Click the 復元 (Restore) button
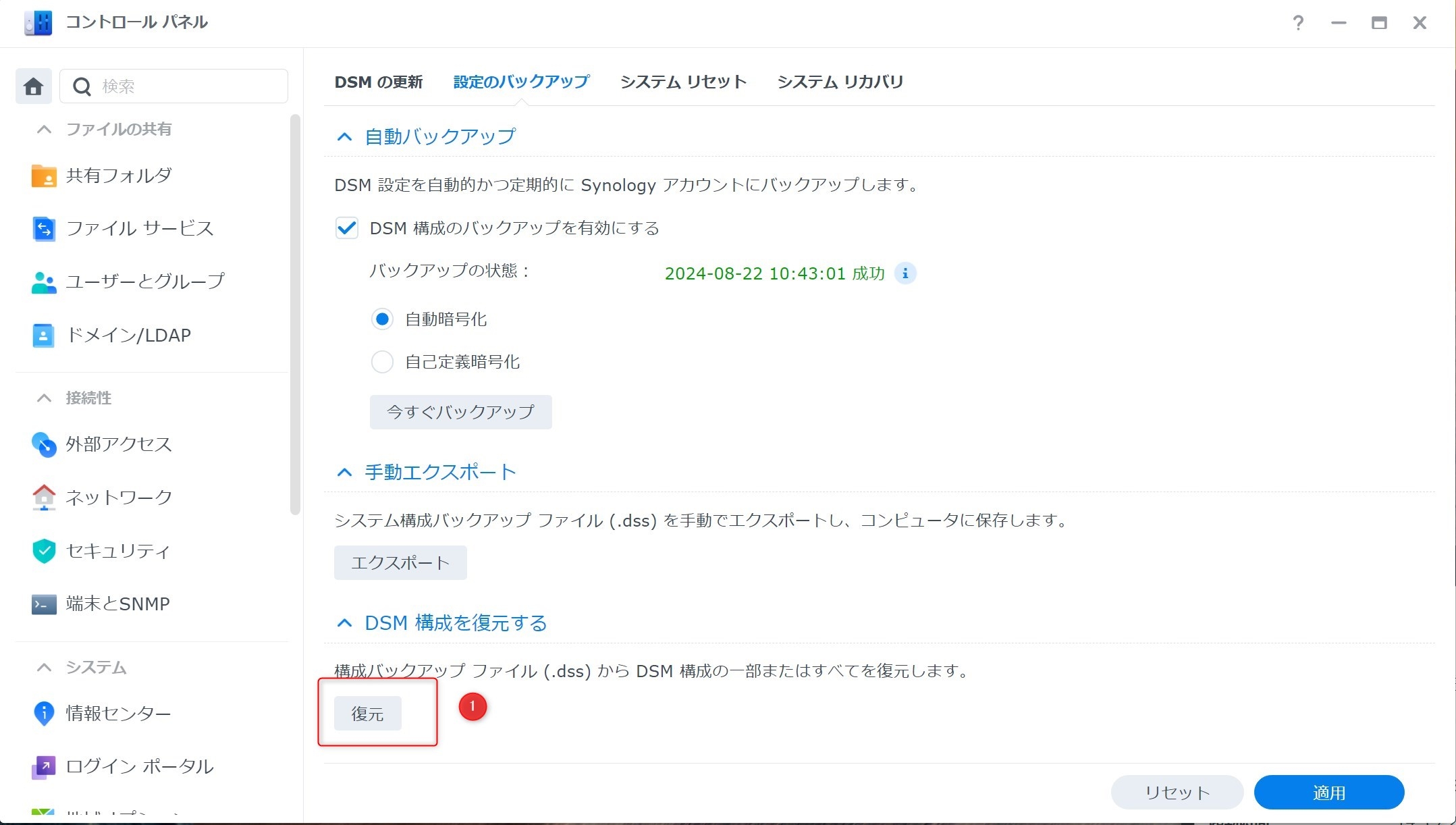This screenshot has width=1456, height=825. (x=367, y=714)
